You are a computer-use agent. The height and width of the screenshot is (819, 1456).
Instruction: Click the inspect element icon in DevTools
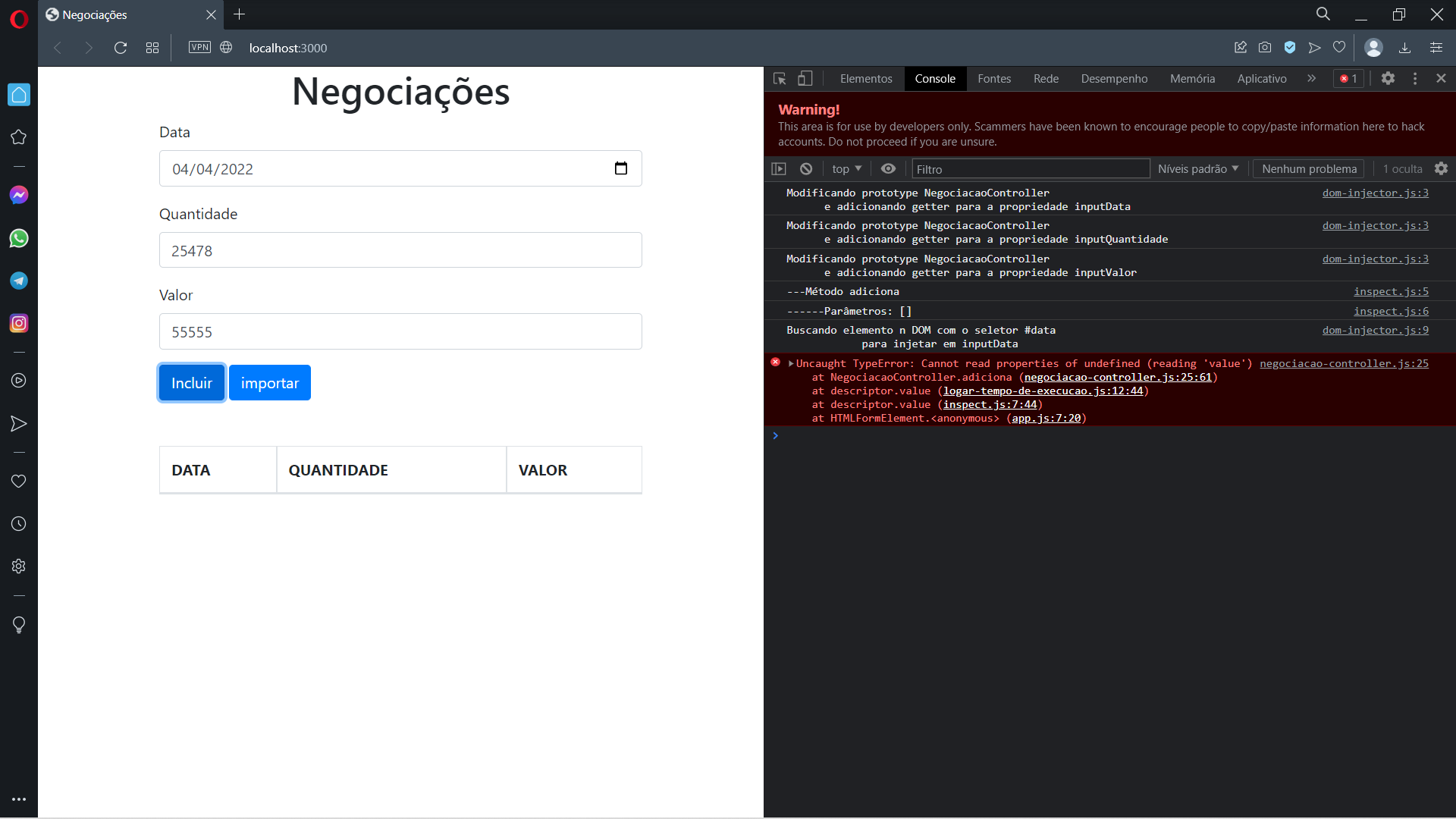781,78
